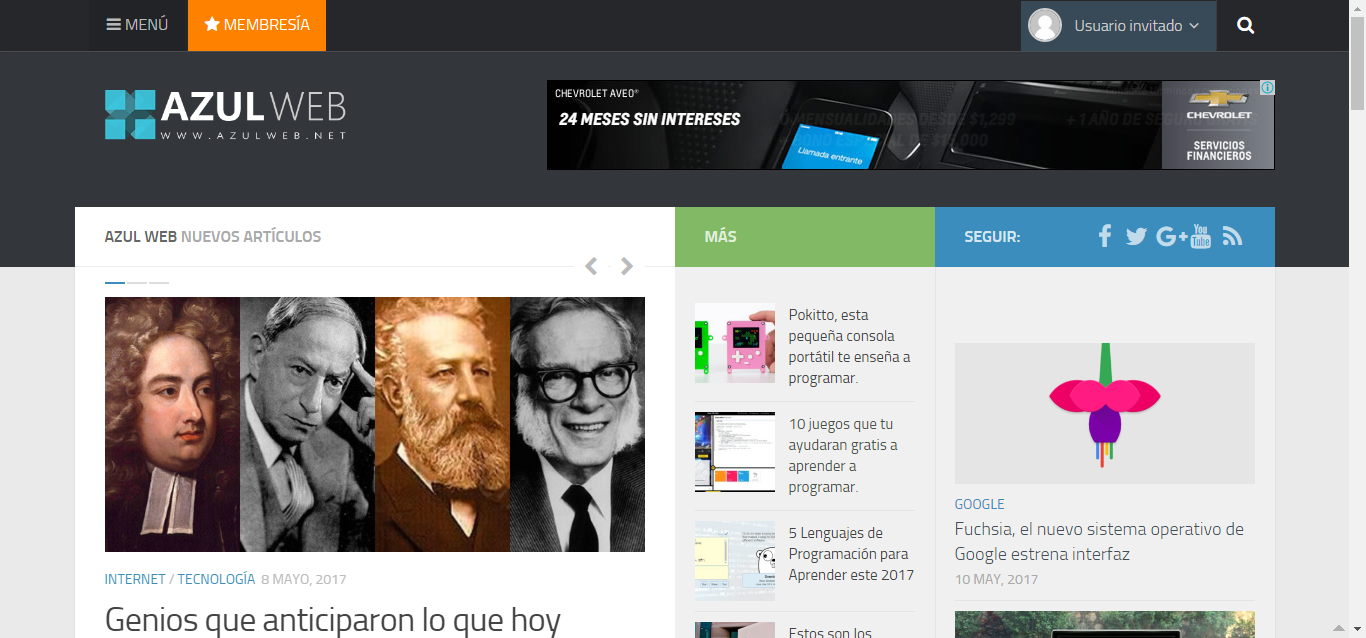Go to previous slide arrow
The width and height of the screenshot is (1366, 638).
591,266
